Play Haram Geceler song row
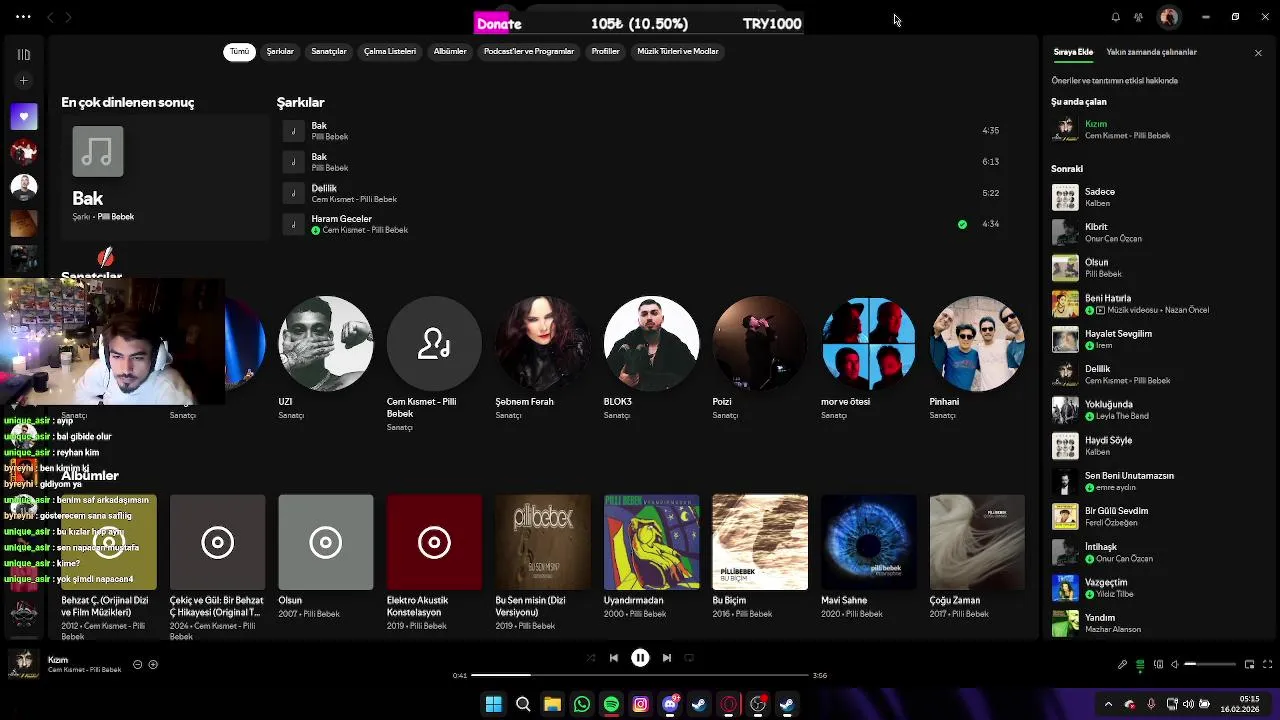1280x720 pixels. pos(640,224)
